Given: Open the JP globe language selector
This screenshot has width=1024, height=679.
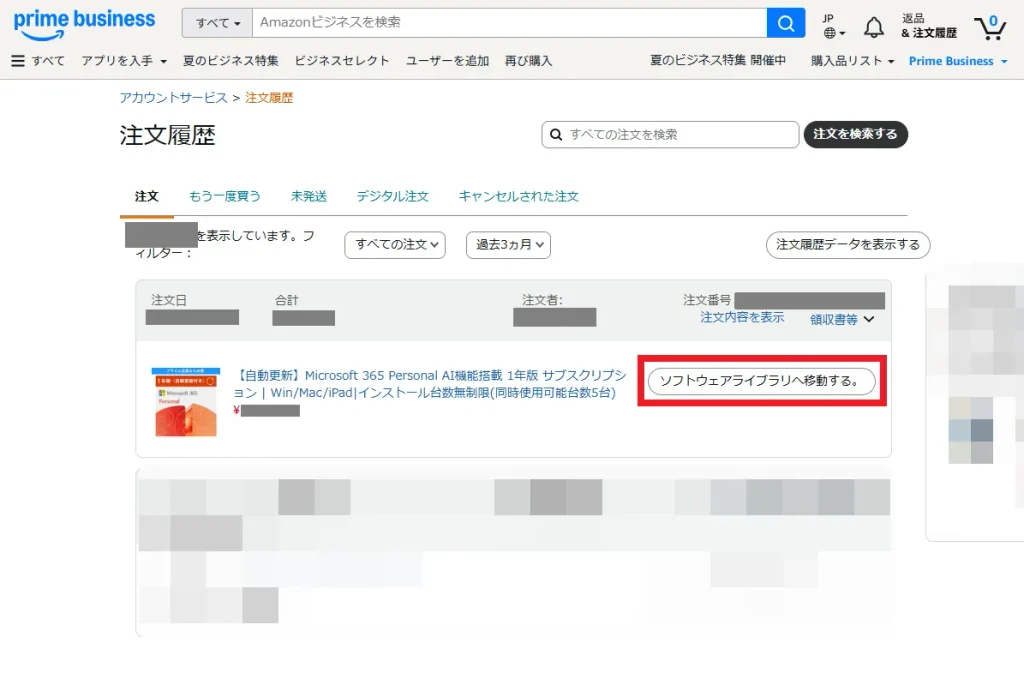Looking at the screenshot, I should pos(833,26).
